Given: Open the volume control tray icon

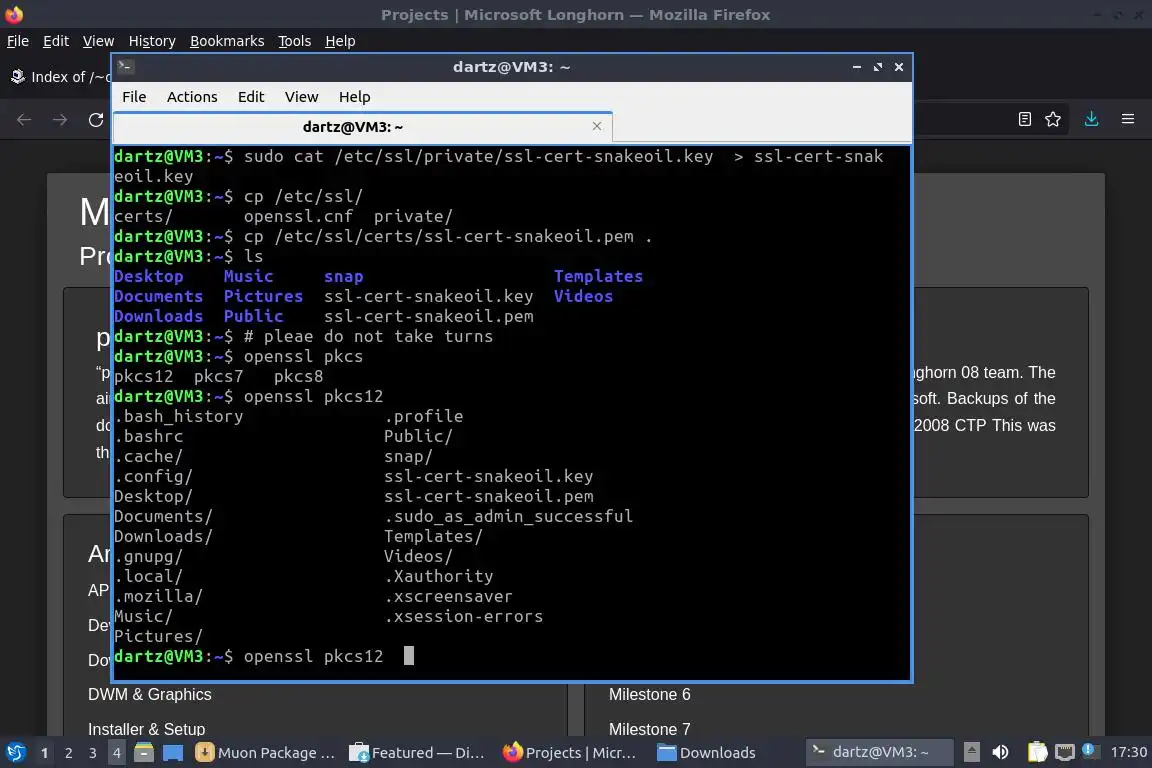Looking at the screenshot, I should coord(1000,752).
